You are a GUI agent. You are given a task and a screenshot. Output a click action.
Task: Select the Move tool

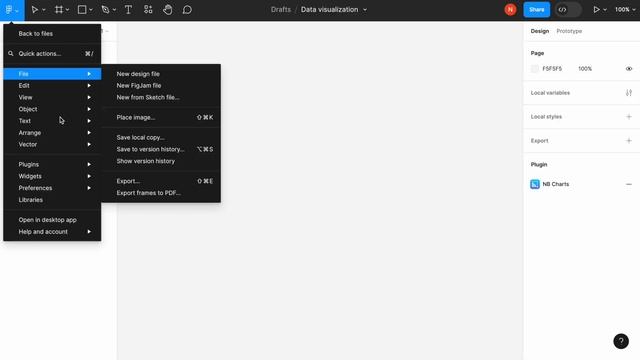tap(35, 9)
